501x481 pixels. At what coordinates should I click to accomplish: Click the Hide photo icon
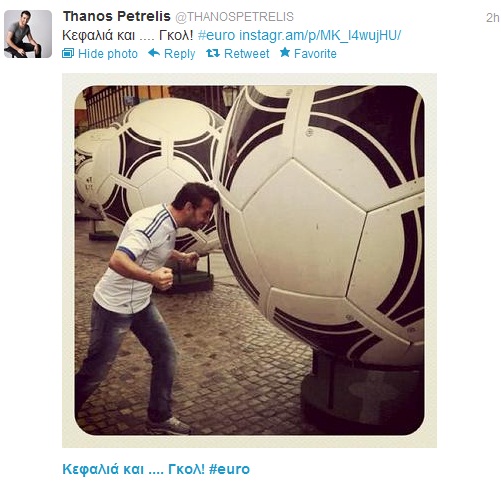(x=68, y=53)
